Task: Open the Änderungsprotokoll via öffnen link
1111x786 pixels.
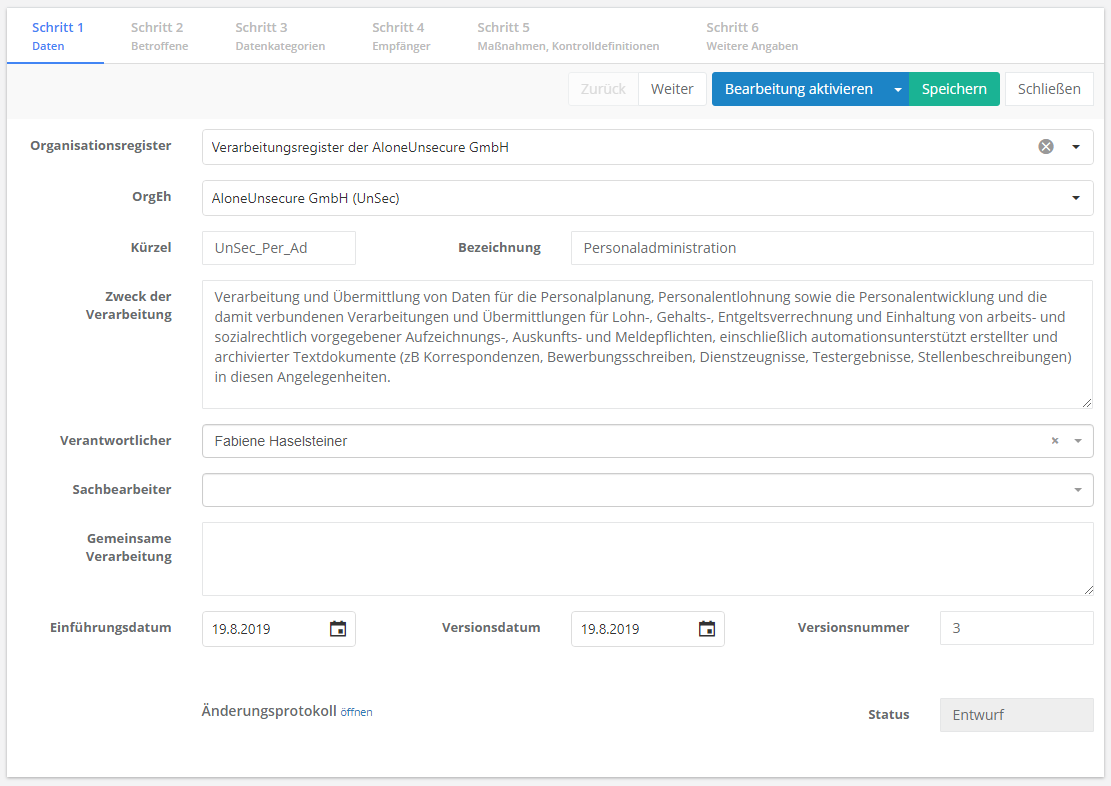Action: (x=356, y=712)
